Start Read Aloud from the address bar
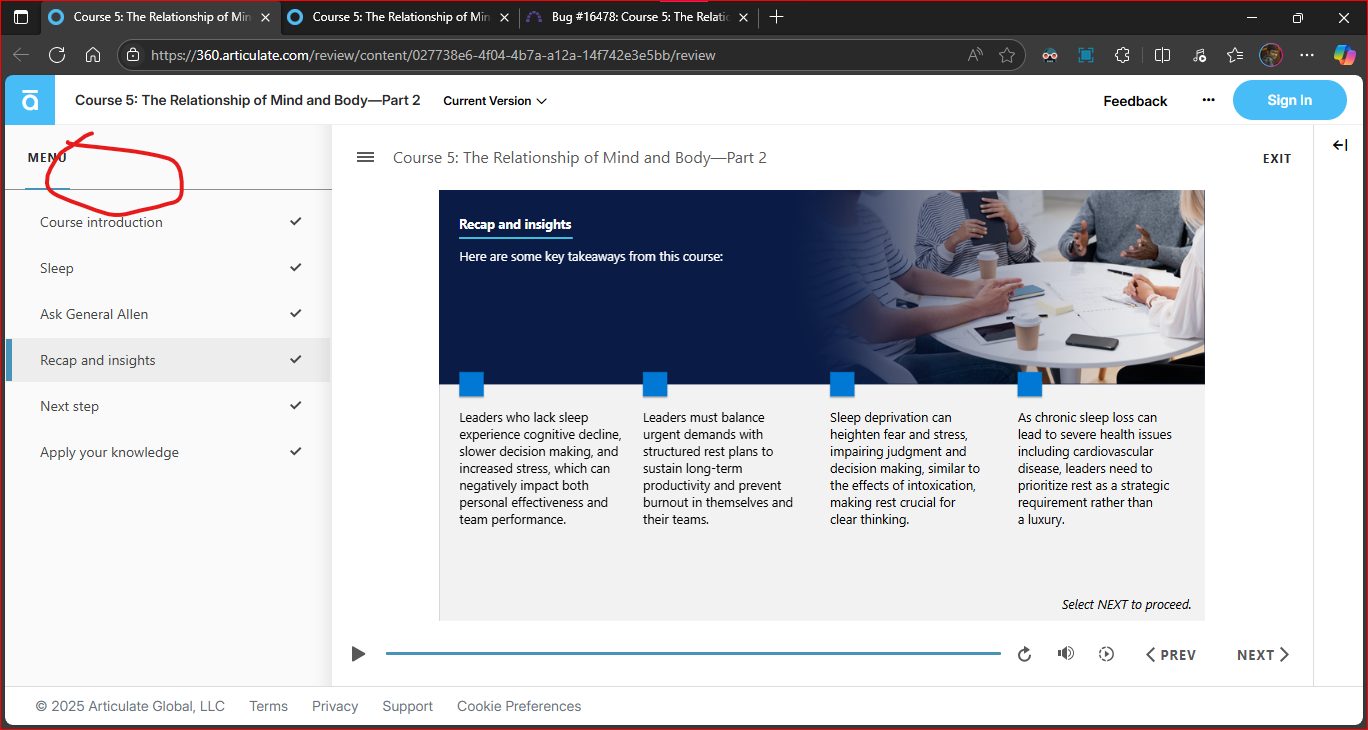Image resolution: width=1368 pixels, height=730 pixels. (x=975, y=55)
